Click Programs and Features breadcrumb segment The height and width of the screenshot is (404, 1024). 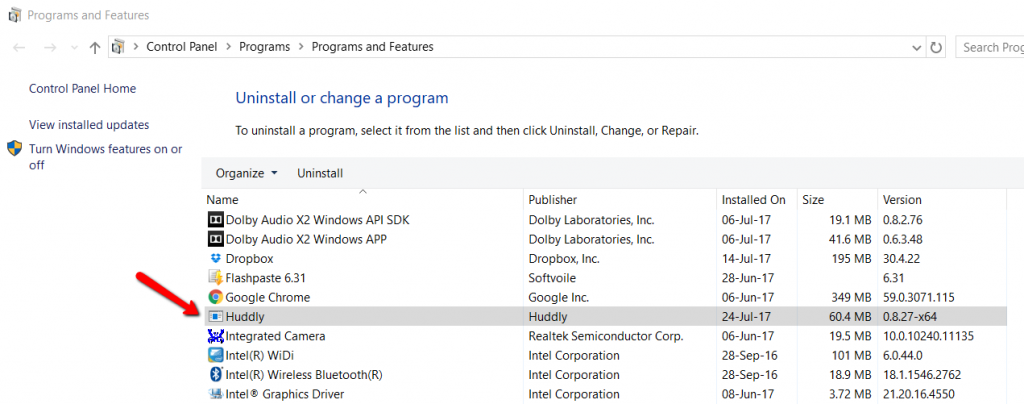click(372, 47)
